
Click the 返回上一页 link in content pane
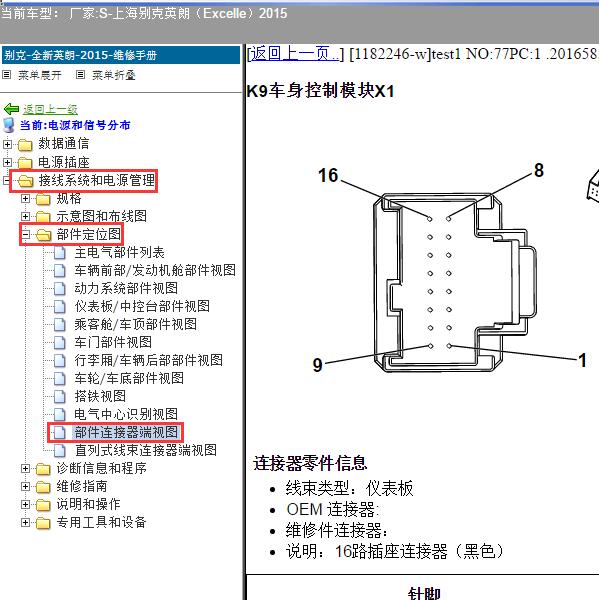tap(295, 54)
